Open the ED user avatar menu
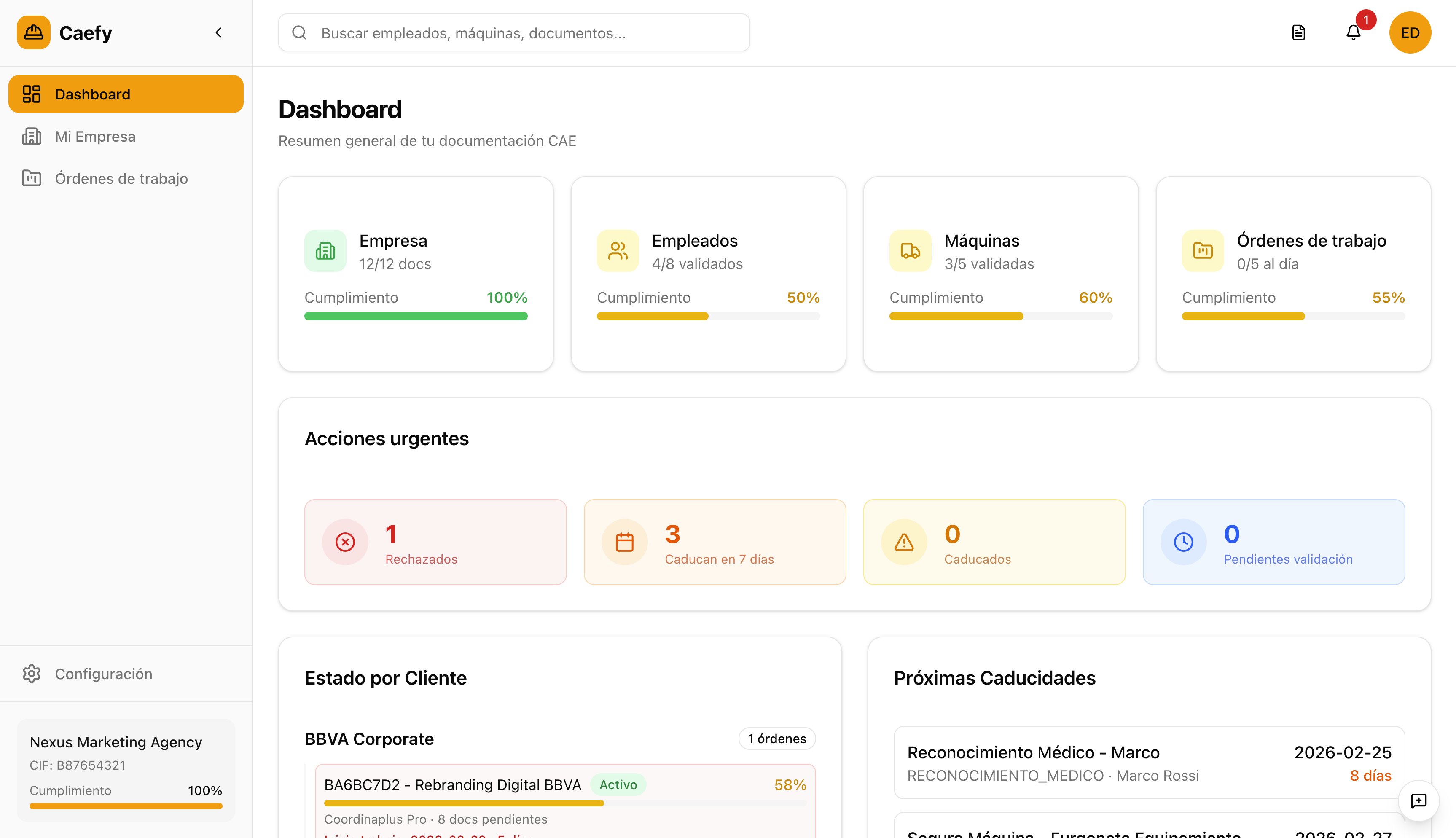This screenshot has width=1456, height=838. (1410, 32)
